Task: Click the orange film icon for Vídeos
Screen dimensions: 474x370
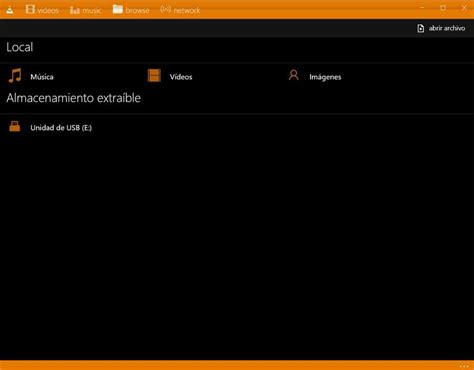Action: pyautogui.click(x=154, y=76)
